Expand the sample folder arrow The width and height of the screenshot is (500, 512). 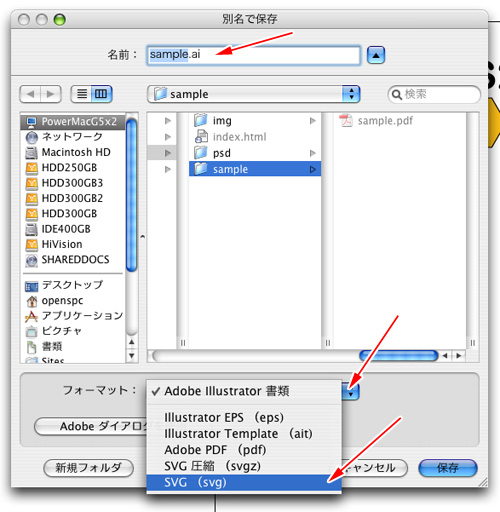point(312,169)
